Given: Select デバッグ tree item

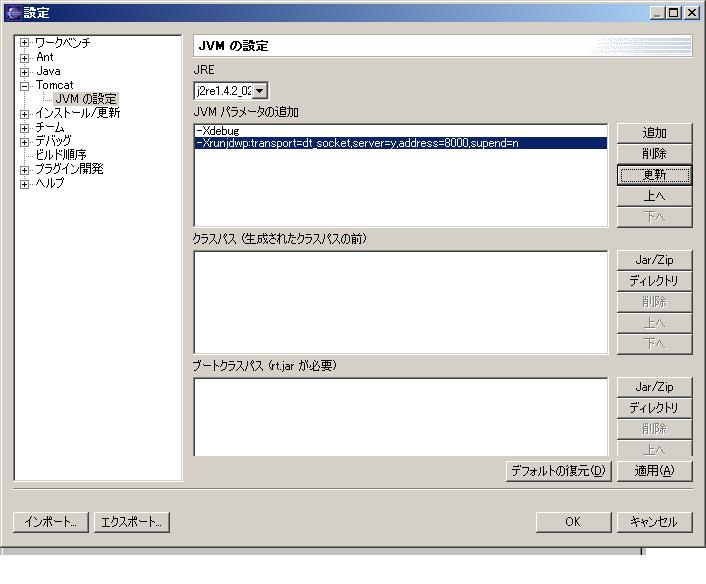Looking at the screenshot, I should [x=53, y=141].
